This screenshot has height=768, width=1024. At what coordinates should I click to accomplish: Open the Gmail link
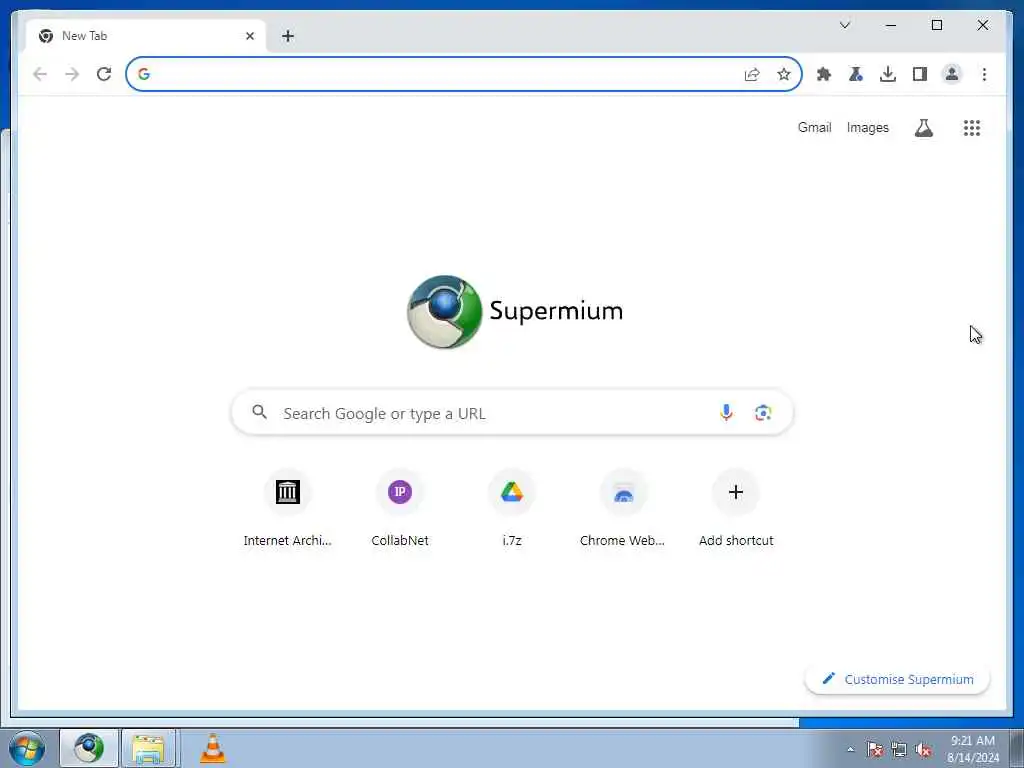click(814, 127)
